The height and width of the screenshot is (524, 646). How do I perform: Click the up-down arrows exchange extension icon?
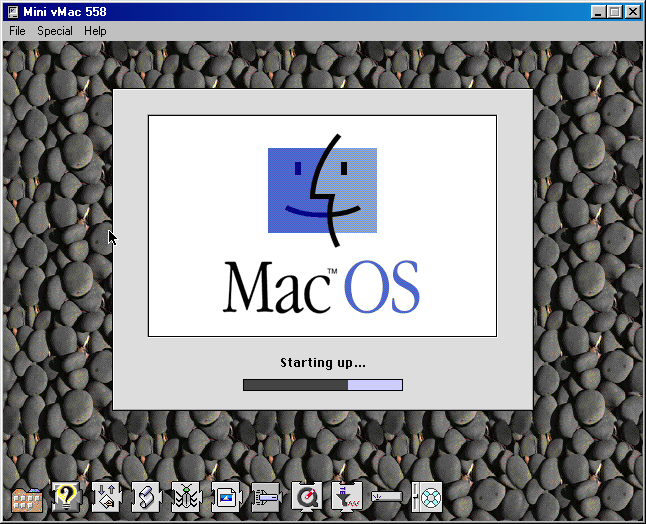106,497
